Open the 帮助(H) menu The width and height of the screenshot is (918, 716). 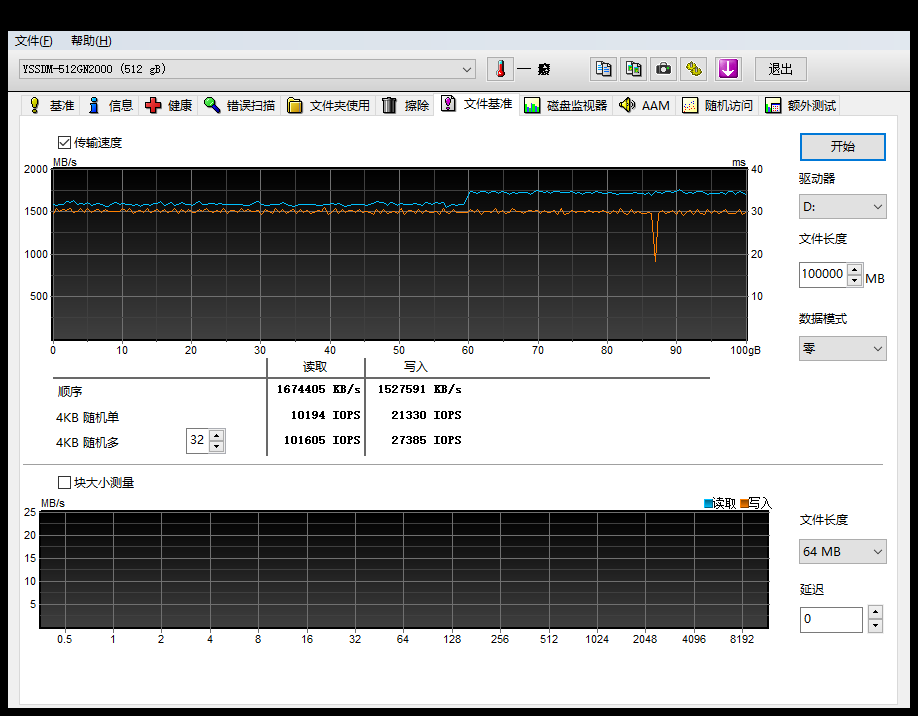click(x=91, y=41)
